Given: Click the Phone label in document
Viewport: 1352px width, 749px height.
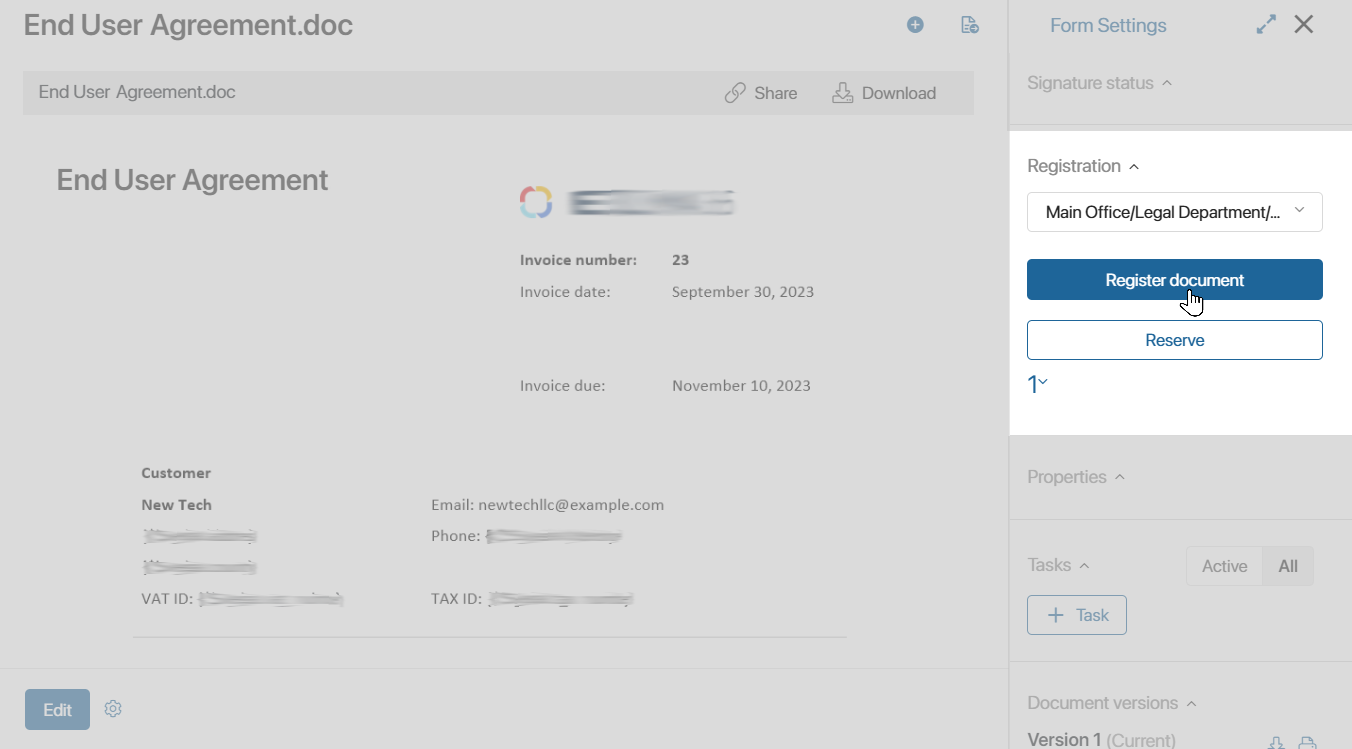Looking at the screenshot, I should coord(456,536).
